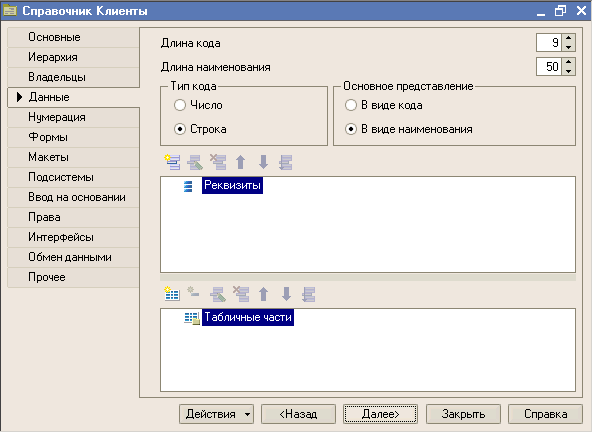Click the Длина кода input field
This screenshot has width=593, height=433.
click(549, 42)
